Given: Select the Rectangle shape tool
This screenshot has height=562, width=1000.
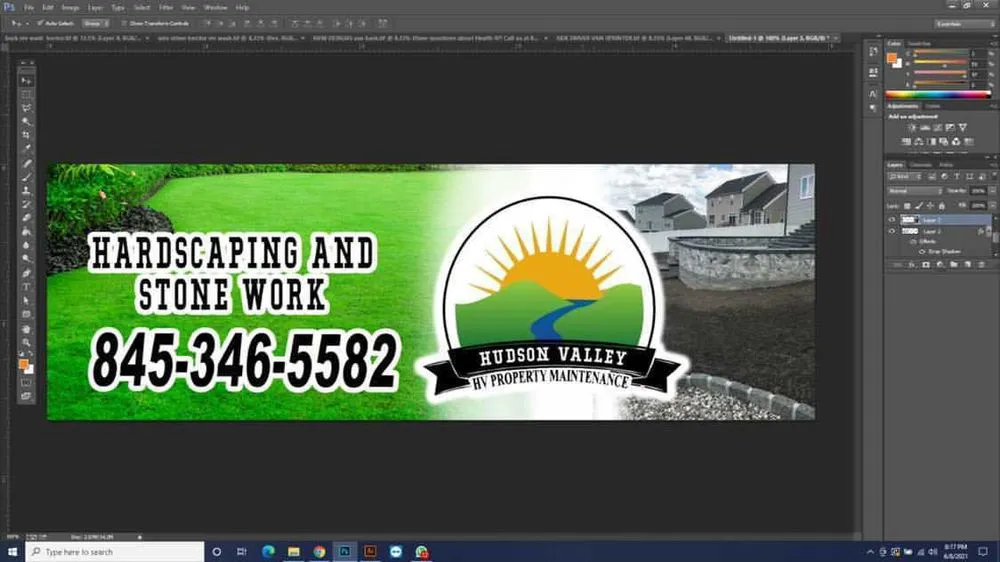Looking at the screenshot, I should point(26,314).
